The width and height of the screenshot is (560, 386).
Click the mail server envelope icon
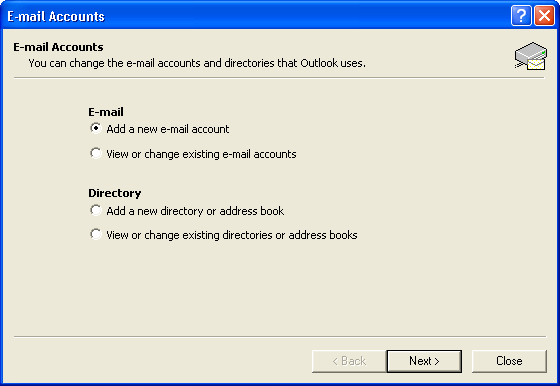531,56
